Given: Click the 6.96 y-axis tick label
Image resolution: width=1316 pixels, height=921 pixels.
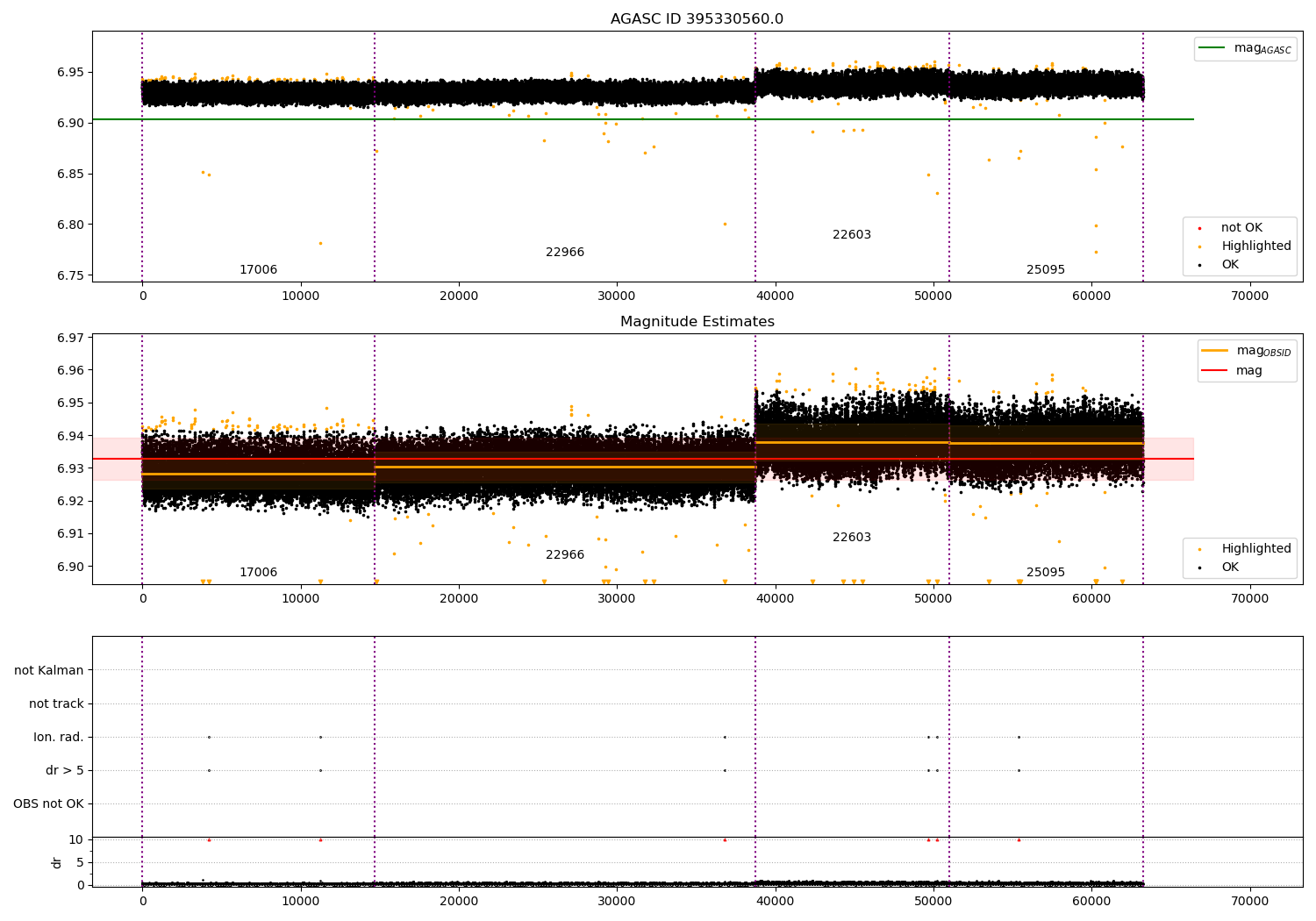Looking at the screenshot, I should click(x=70, y=371).
